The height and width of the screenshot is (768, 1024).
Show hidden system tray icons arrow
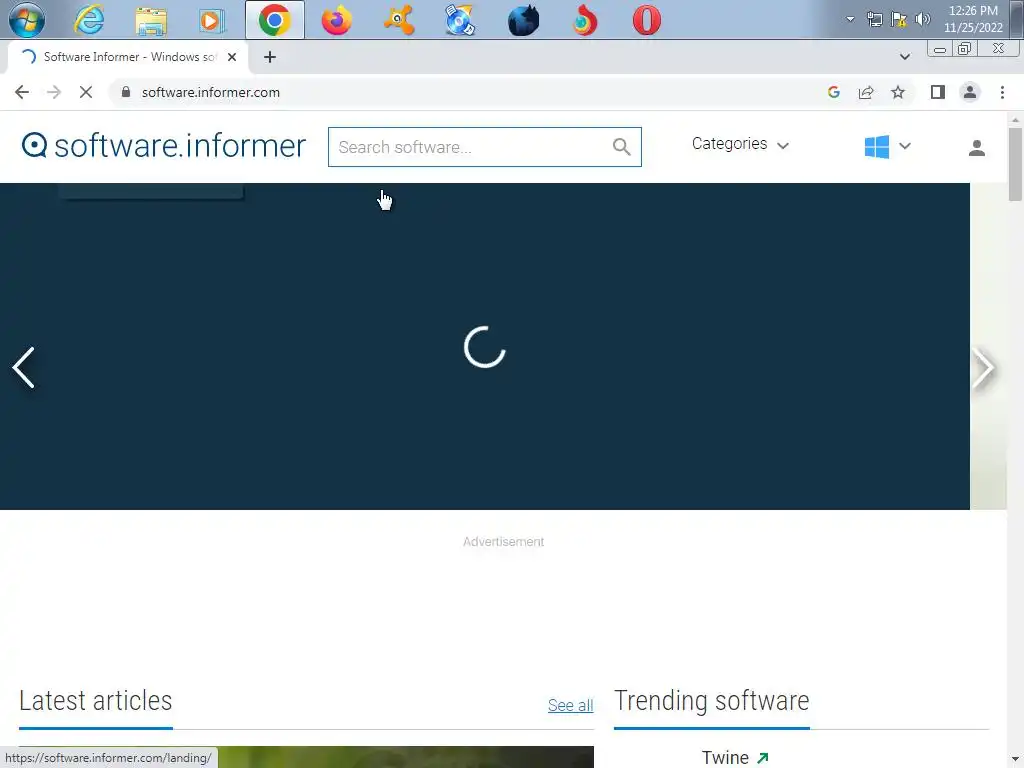[x=850, y=19]
